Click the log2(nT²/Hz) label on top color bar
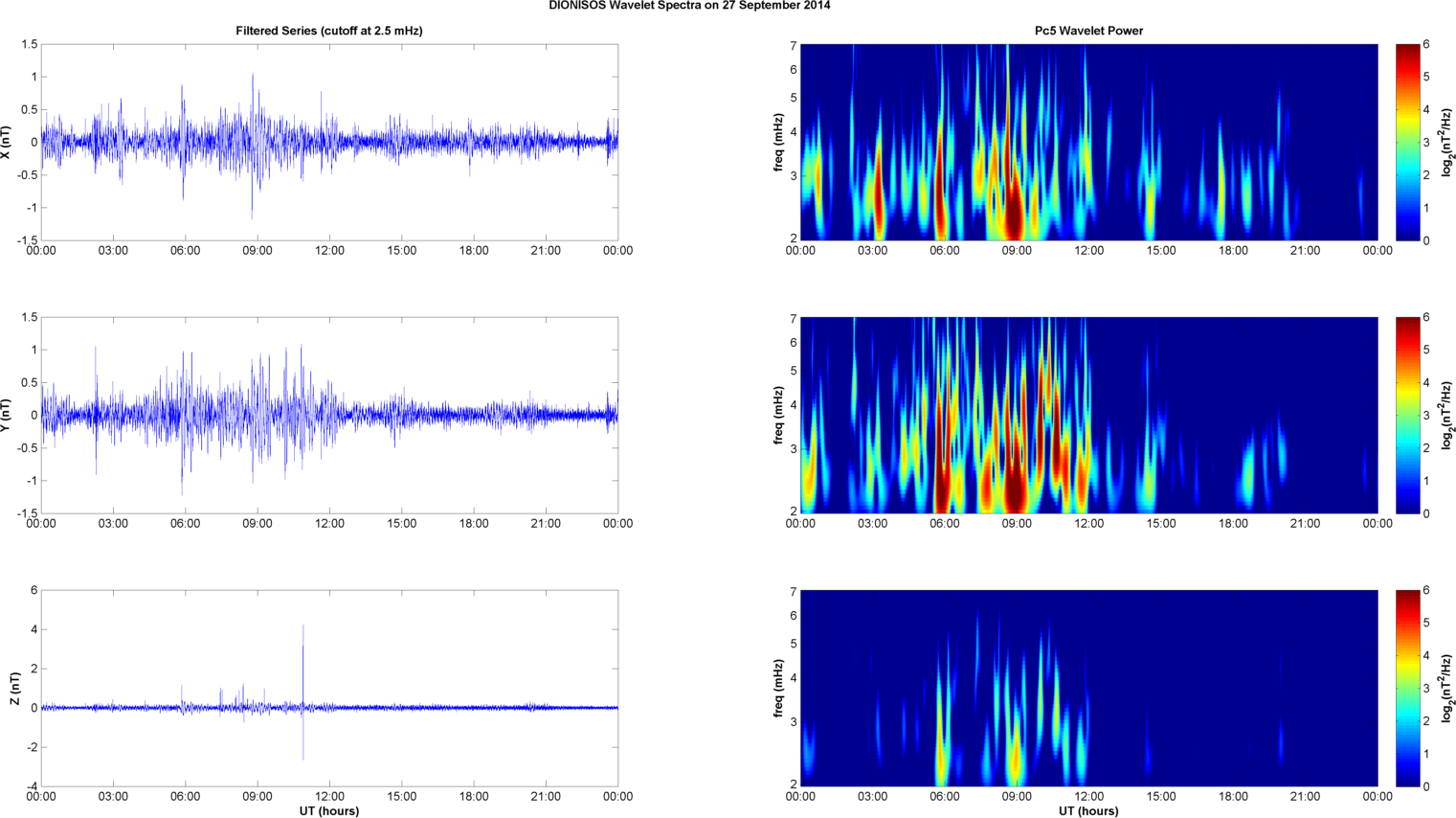This screenshot has width=1456, height=818. (x=1447, y=142)
